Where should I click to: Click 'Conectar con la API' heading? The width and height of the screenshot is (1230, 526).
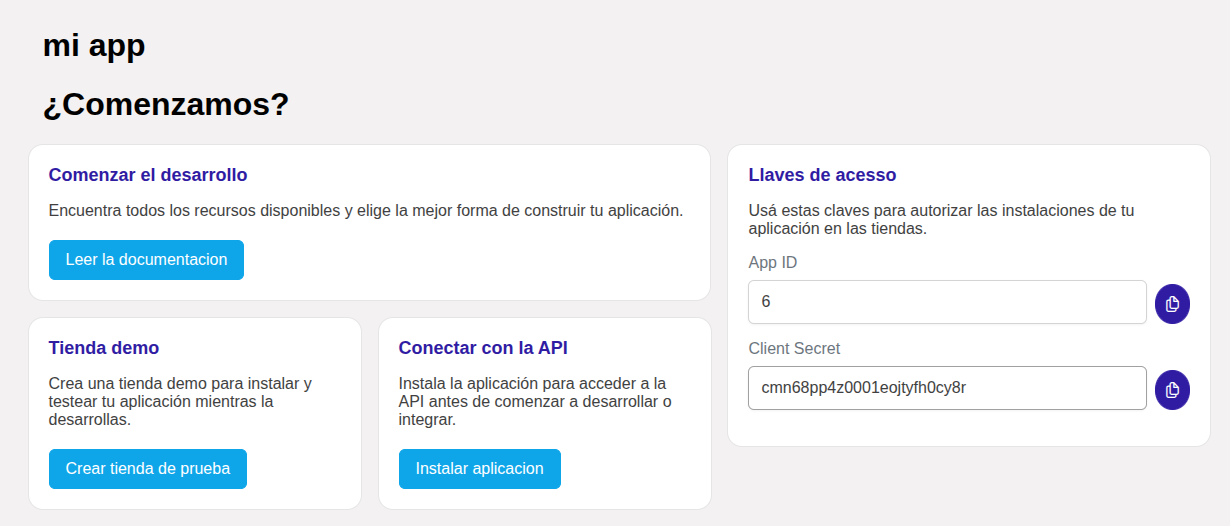(x=483, y=348)
